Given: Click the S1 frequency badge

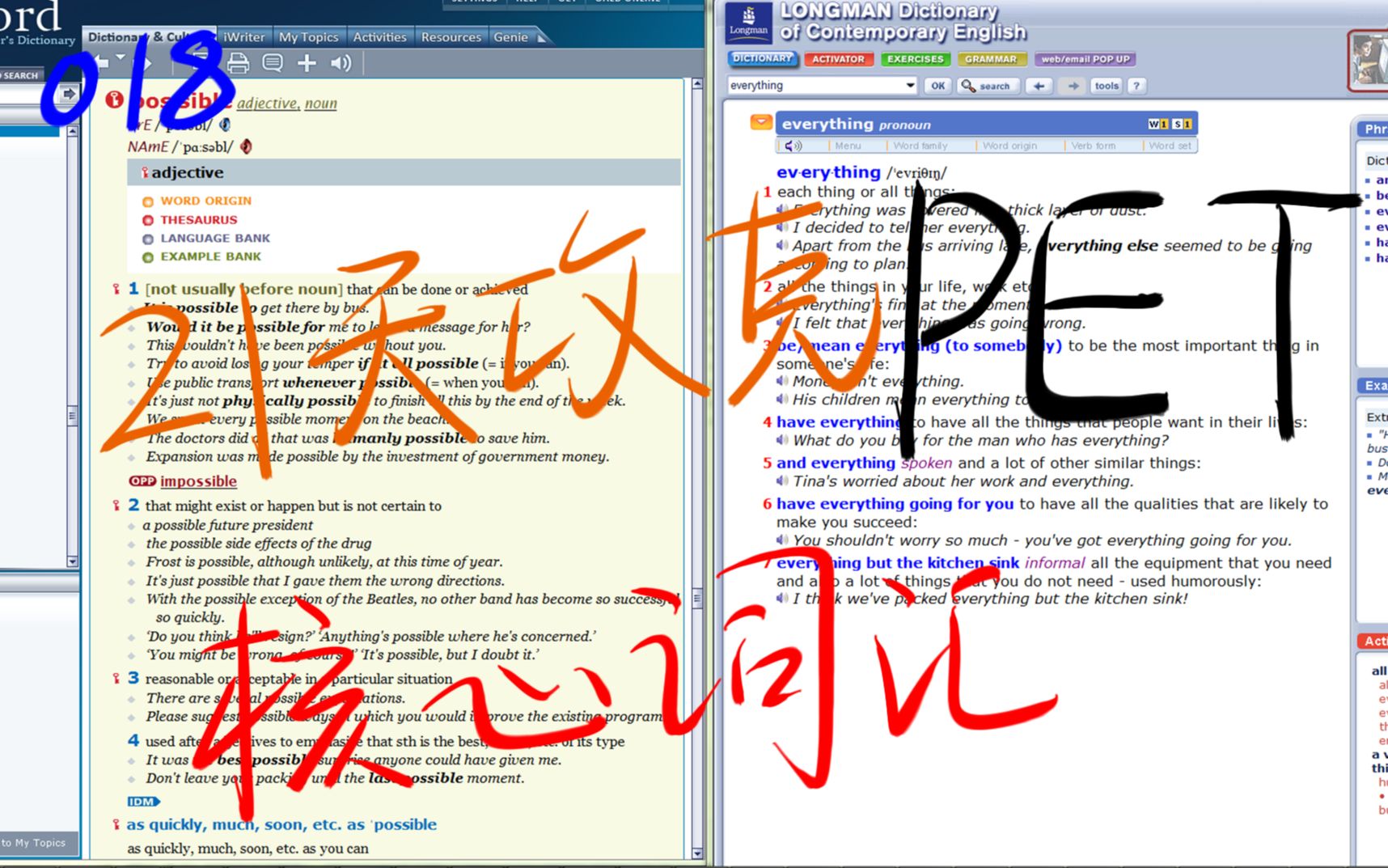Looking at the screenshot, I should pyautogui.click(x=1182, y=124).
